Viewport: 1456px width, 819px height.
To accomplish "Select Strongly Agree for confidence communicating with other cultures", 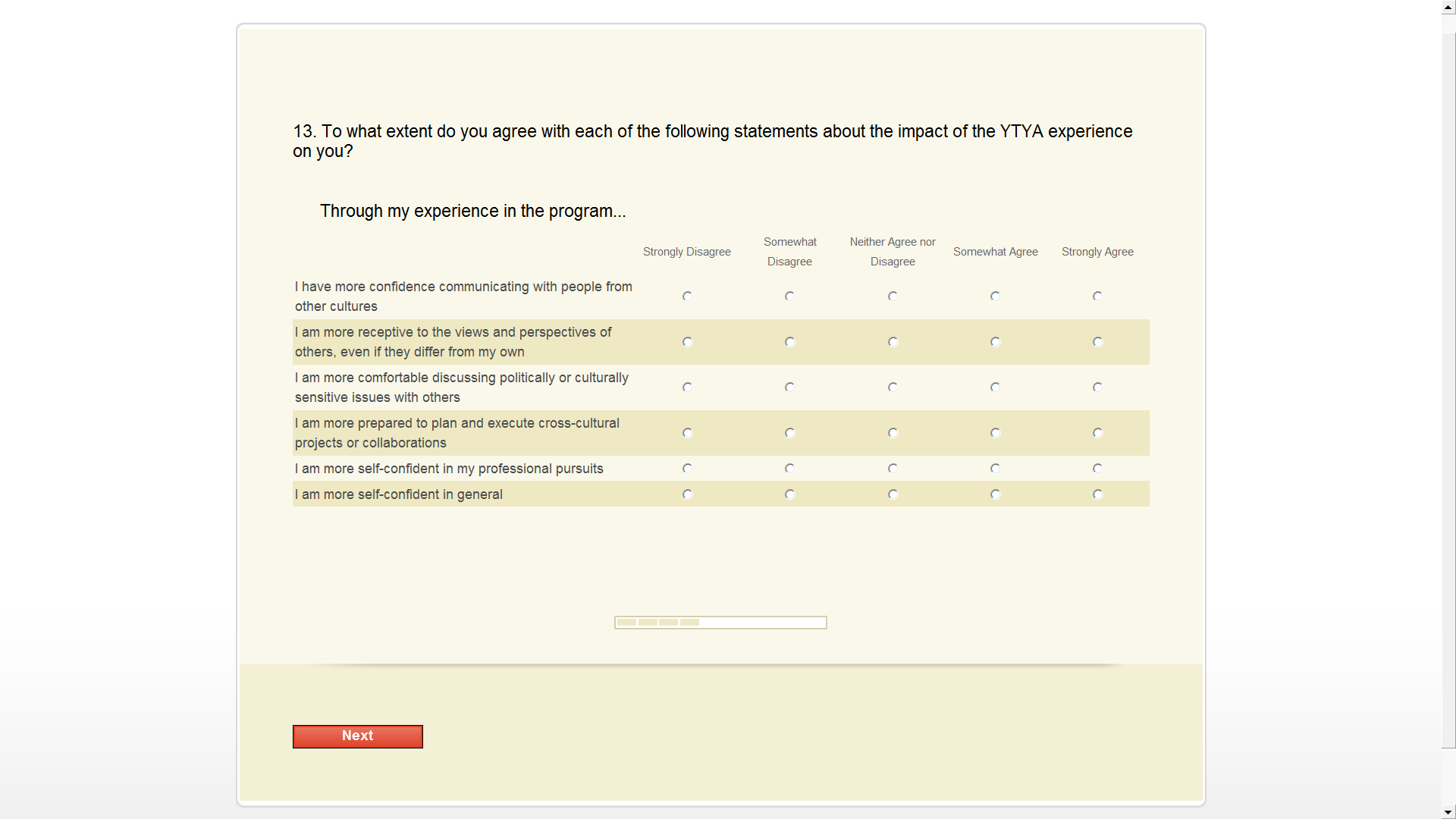I will 1097,297.
